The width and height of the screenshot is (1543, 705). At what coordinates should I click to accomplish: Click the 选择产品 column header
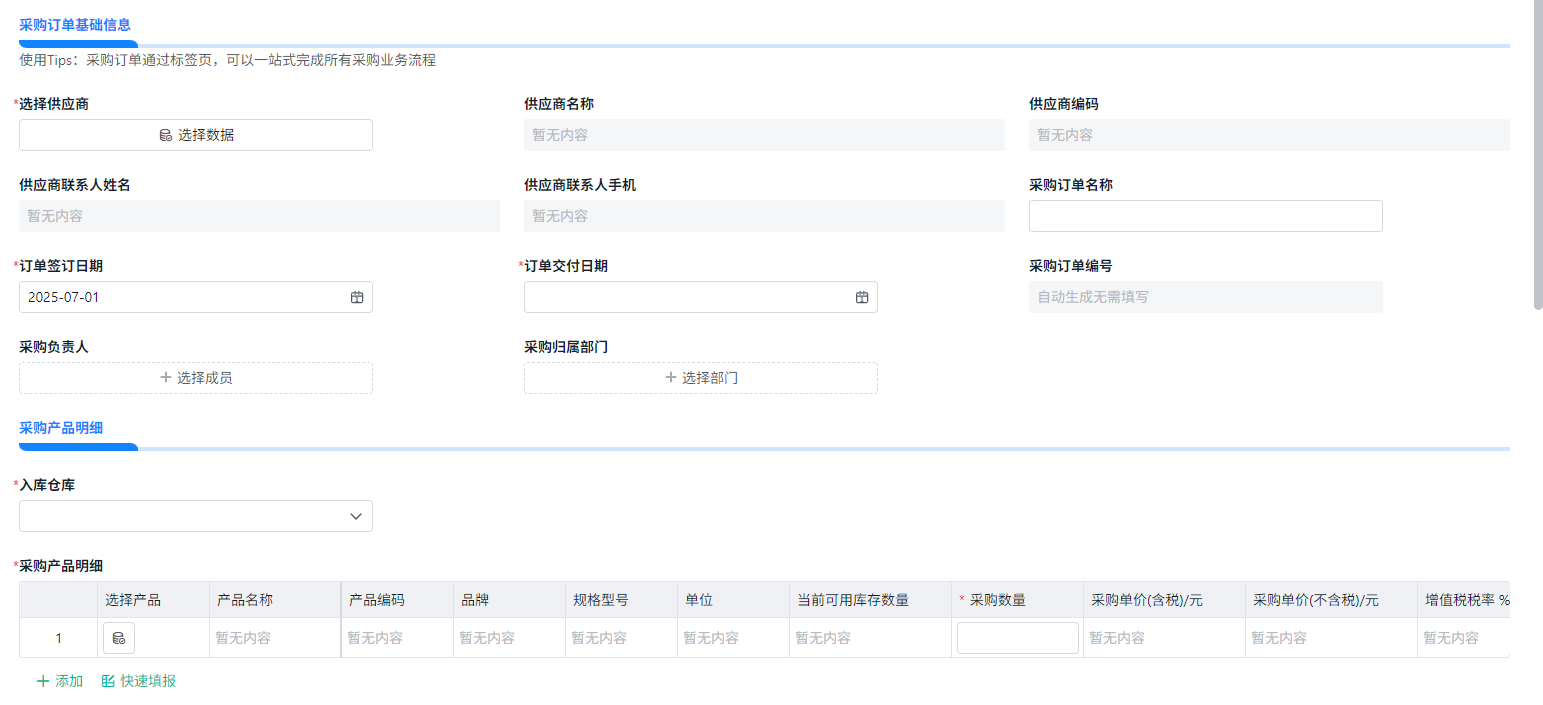154,600
